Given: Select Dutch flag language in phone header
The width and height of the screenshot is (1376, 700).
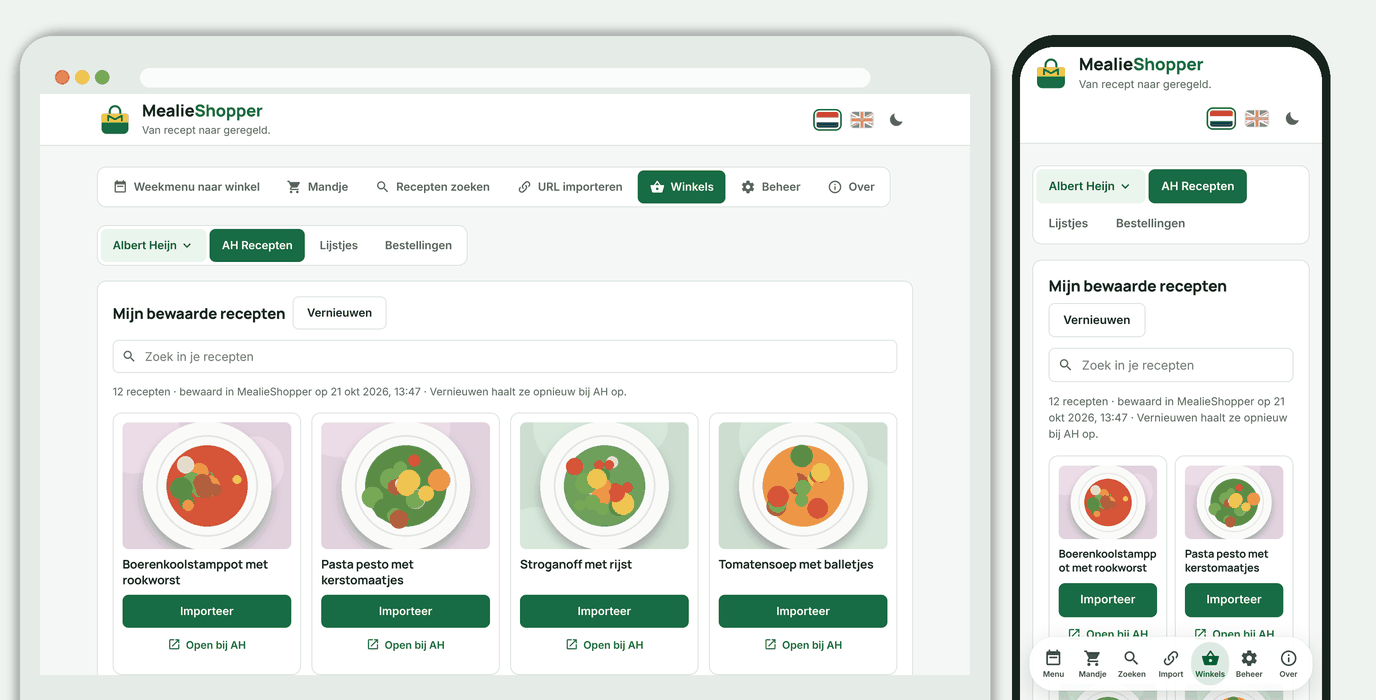Looking at the screenshot, I should (x=1222, y=119).
